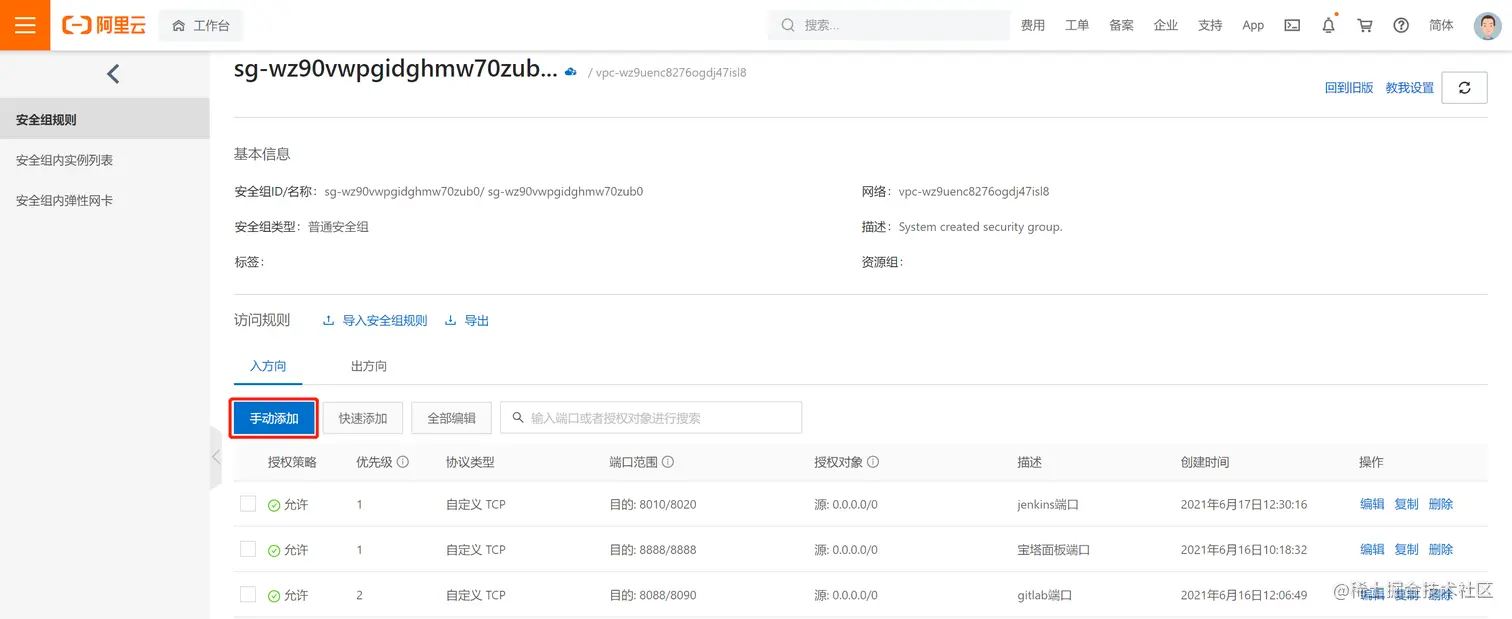Click 教我设置 link
This screenshot has width=1512, height=619.
coord(1410,88)
